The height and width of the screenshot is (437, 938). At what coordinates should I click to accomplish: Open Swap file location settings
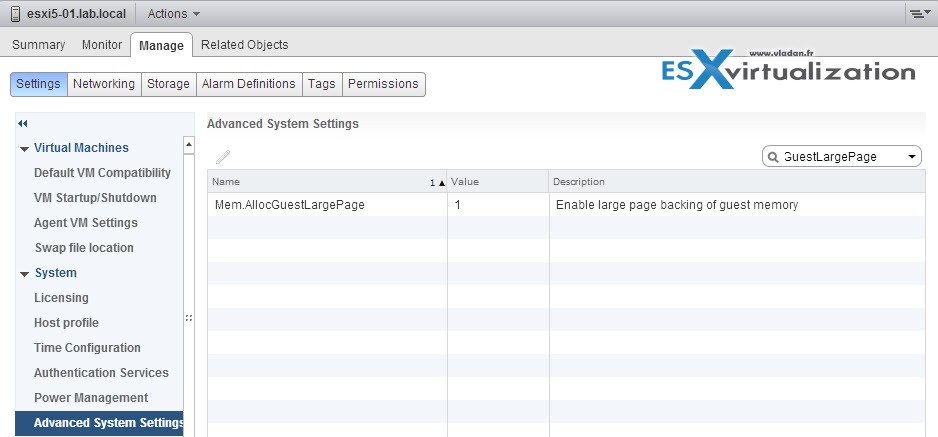tap(84, 247)
